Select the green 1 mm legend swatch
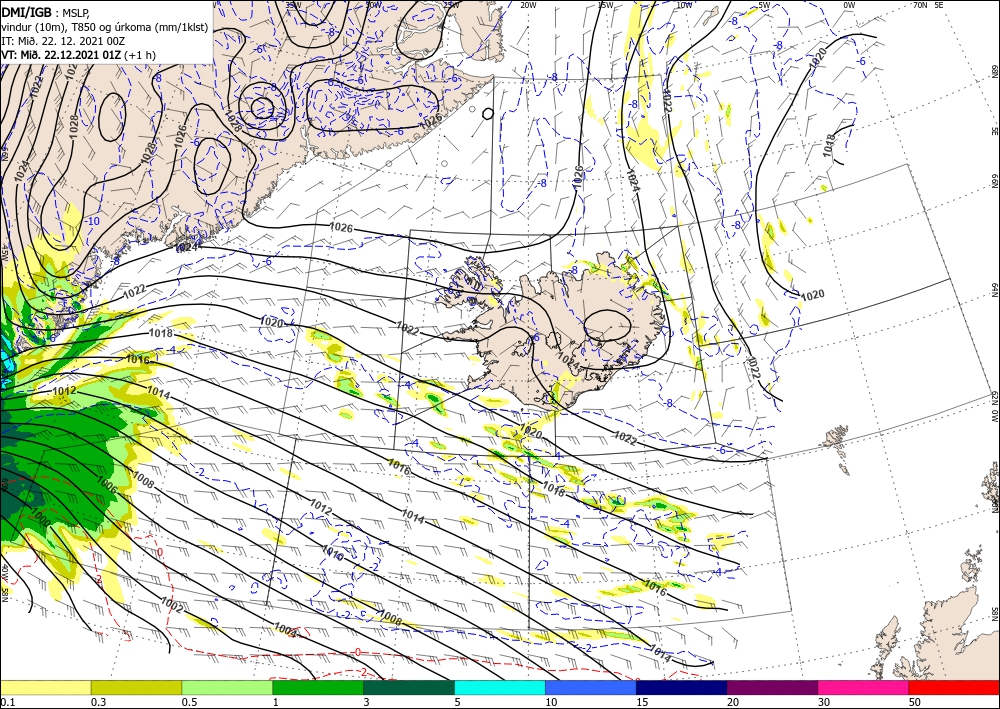This screenshot has width=1000, height=709. [318, 687]
